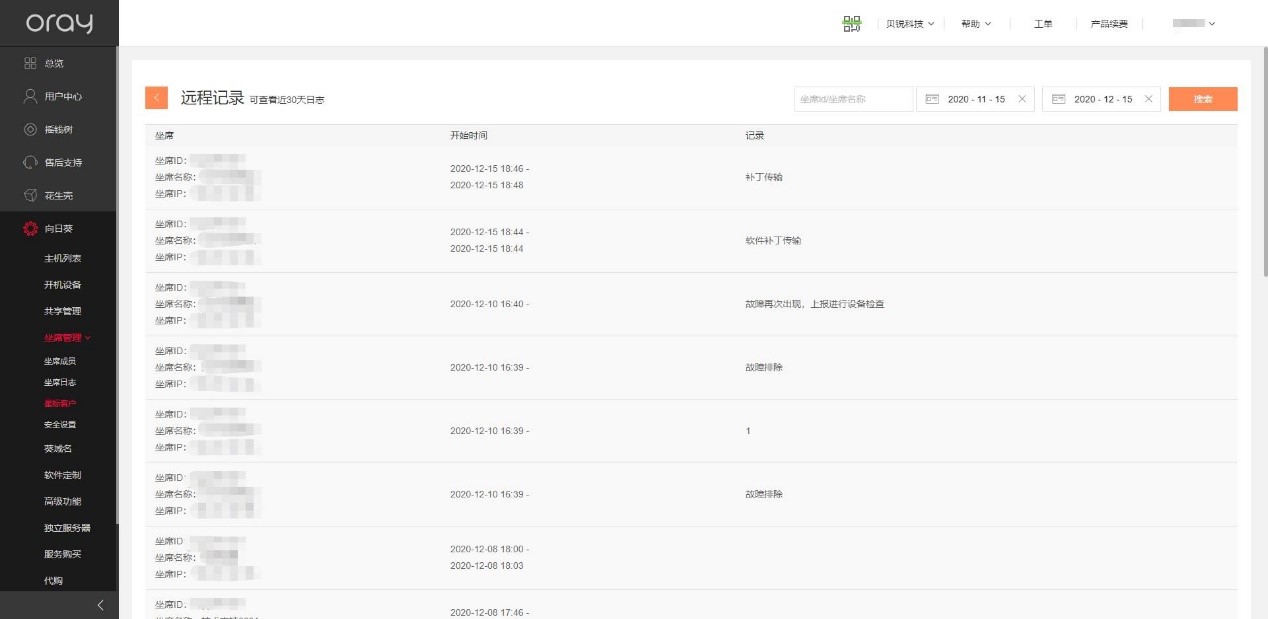The width and height of the screenshot is (1268, 619).
Task: Select the 软件补丁传输 record entry
Action: pyautogui.click(x=773, y=240)
